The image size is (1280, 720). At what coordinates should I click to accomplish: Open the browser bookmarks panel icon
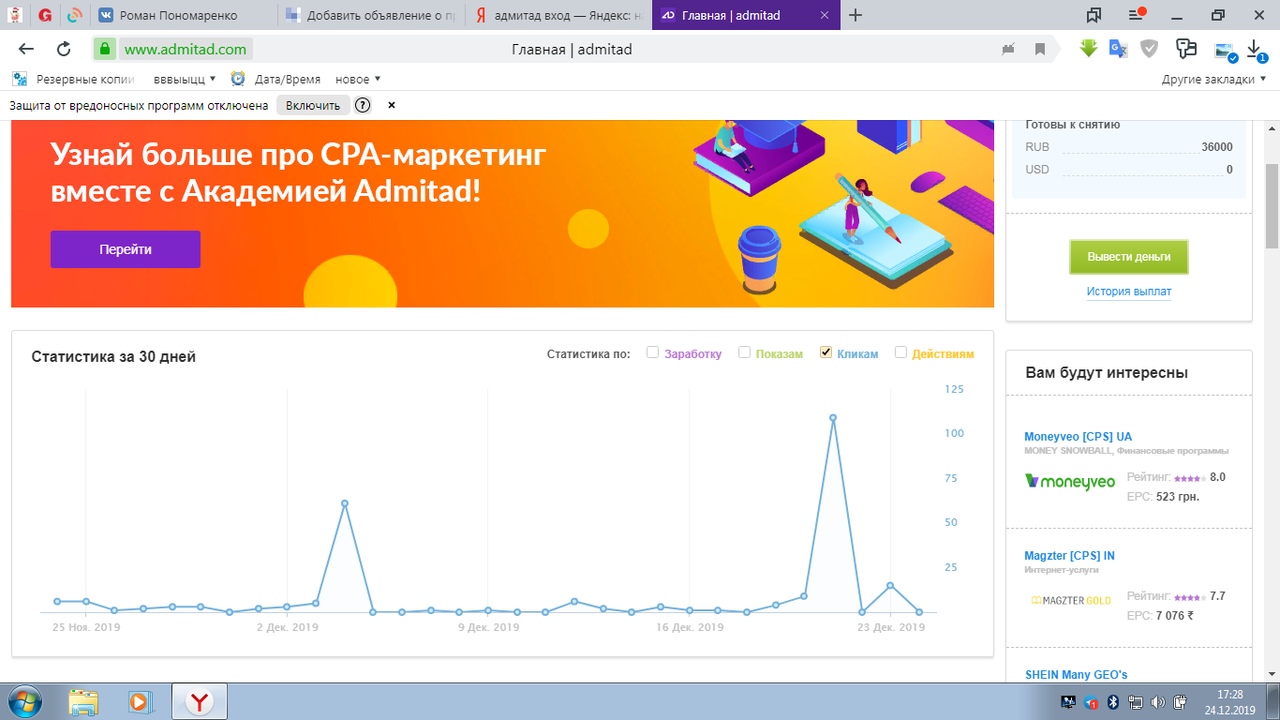coord(1093,15)
